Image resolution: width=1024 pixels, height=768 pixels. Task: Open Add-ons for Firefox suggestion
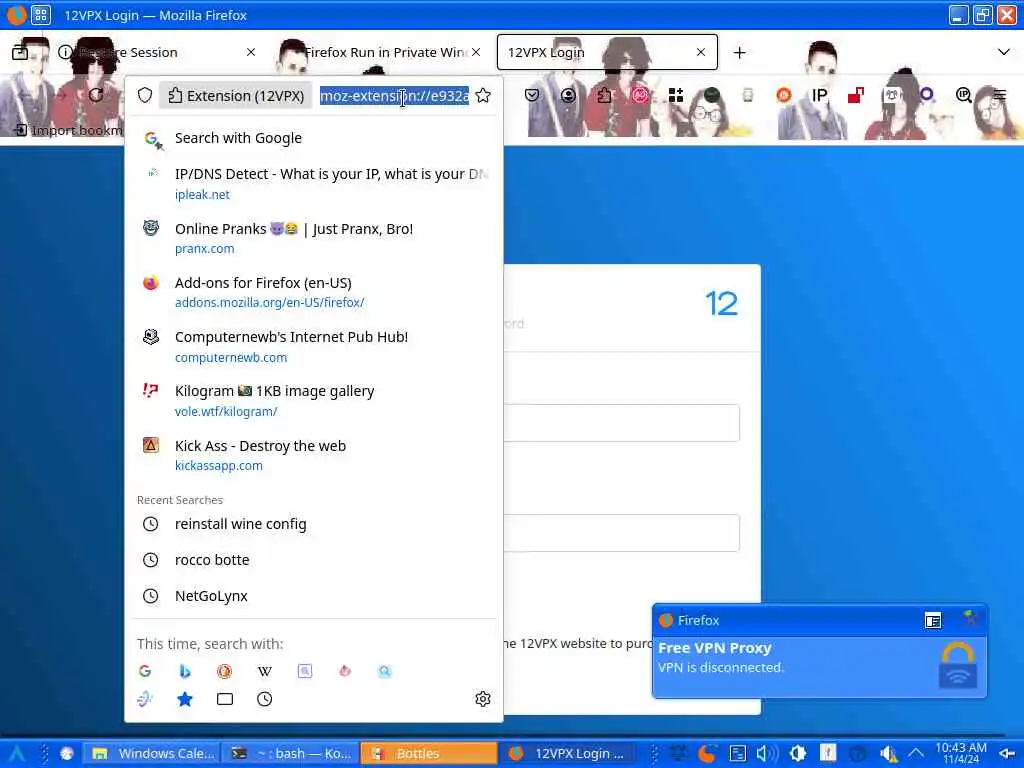point(313,292)
